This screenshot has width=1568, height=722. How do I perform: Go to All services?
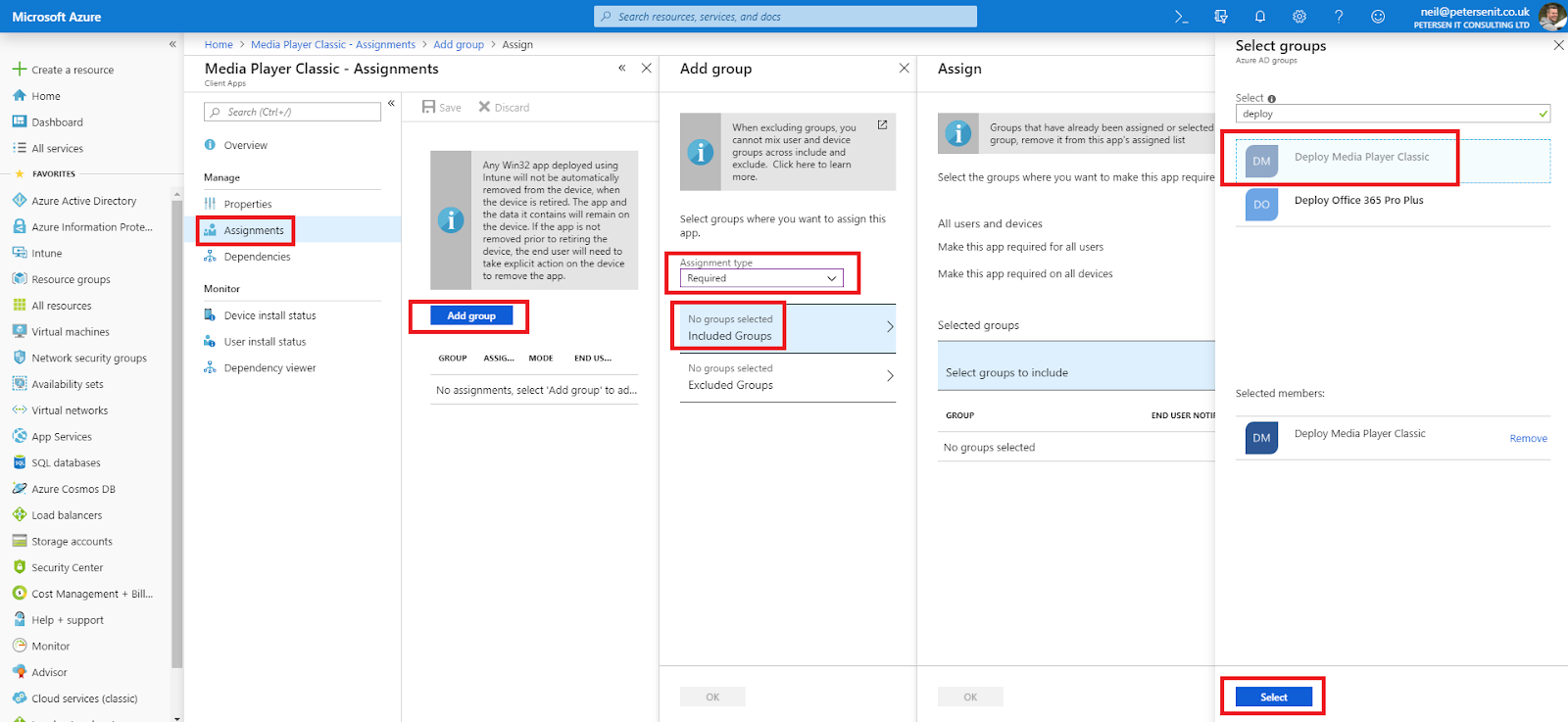(x=57, y=148)
